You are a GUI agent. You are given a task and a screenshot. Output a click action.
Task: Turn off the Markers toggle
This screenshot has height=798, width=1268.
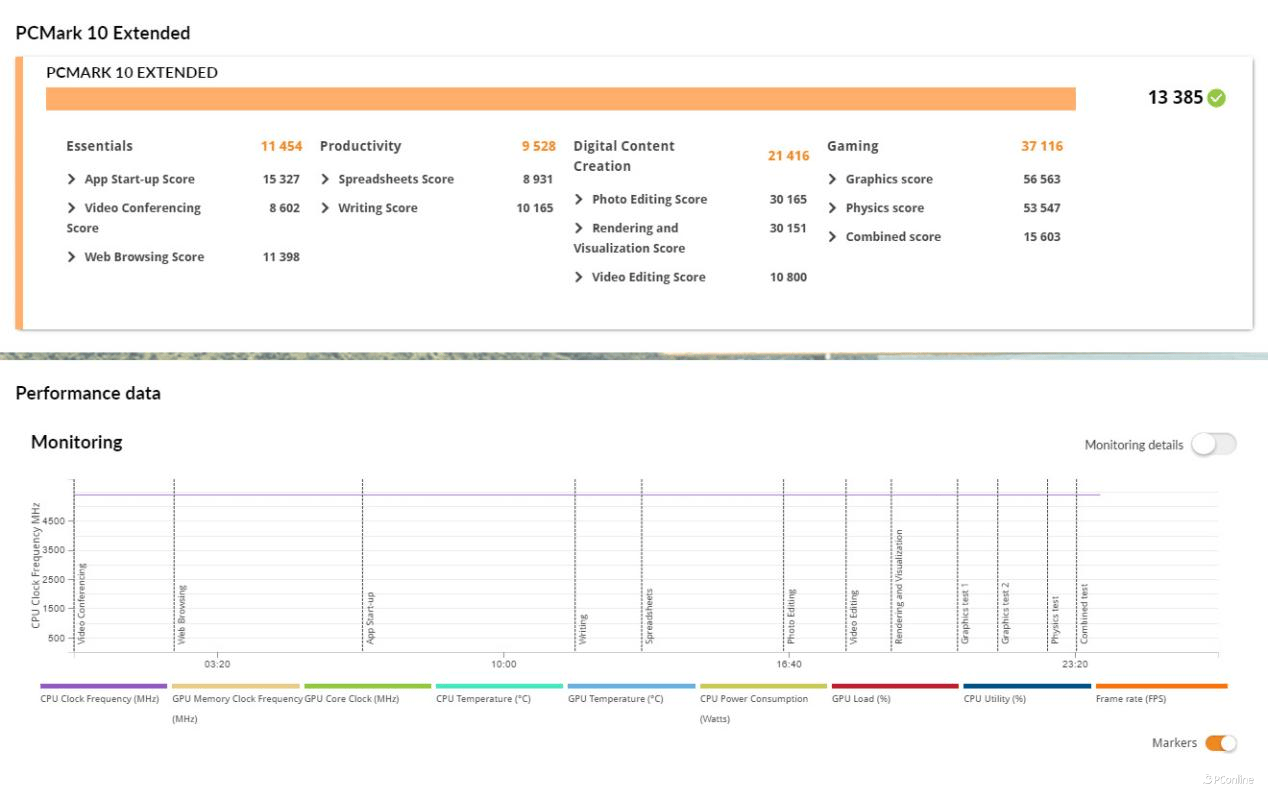tap(1220, 743)
